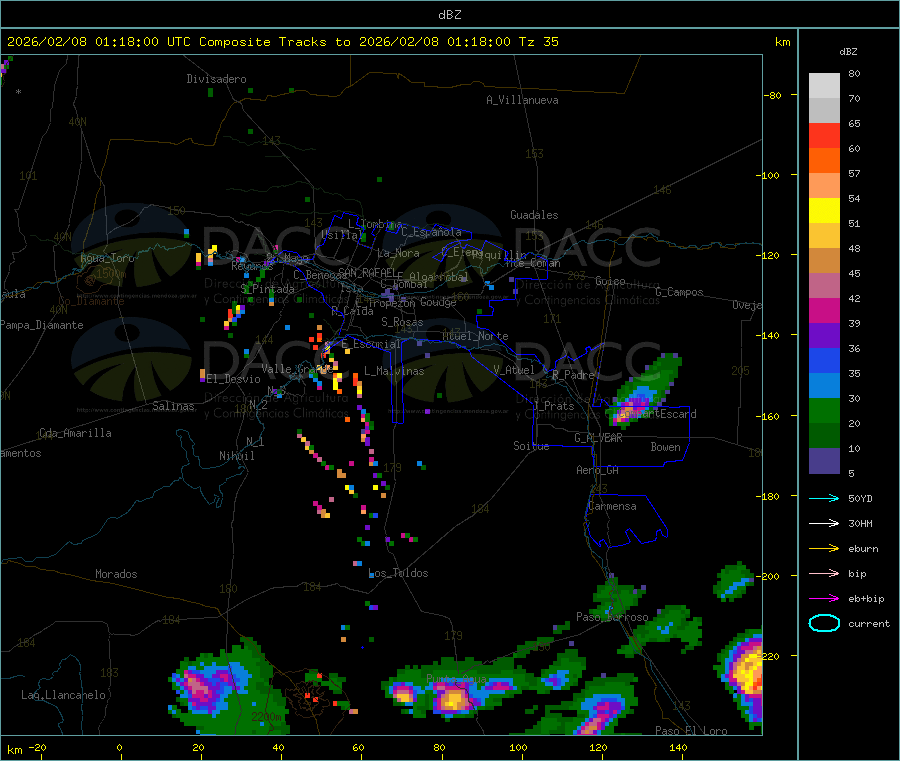The height and width of the screenshot is (761, 900).
Task: Click the 'Tz 35' threshold text in header
Action: (x=539, y=42)
